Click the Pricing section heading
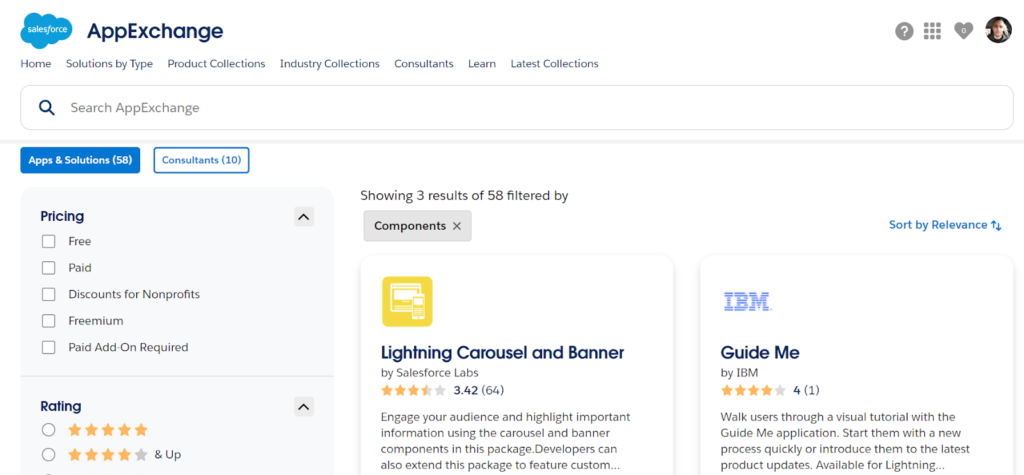 pyautogui.click(x=62, y=216)
